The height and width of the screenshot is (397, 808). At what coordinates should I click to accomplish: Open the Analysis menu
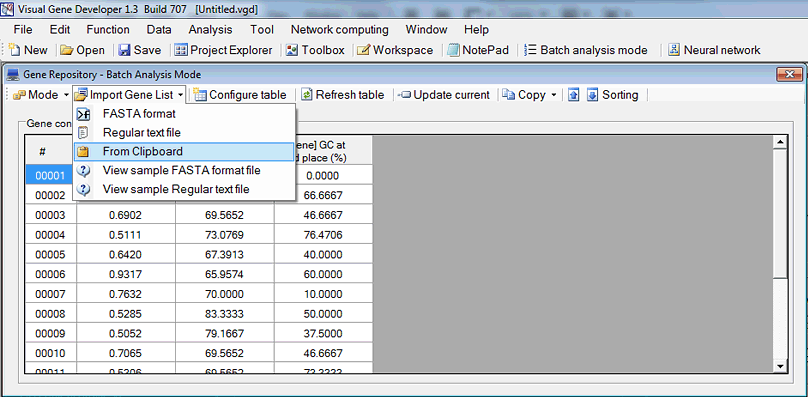point(210,29)
